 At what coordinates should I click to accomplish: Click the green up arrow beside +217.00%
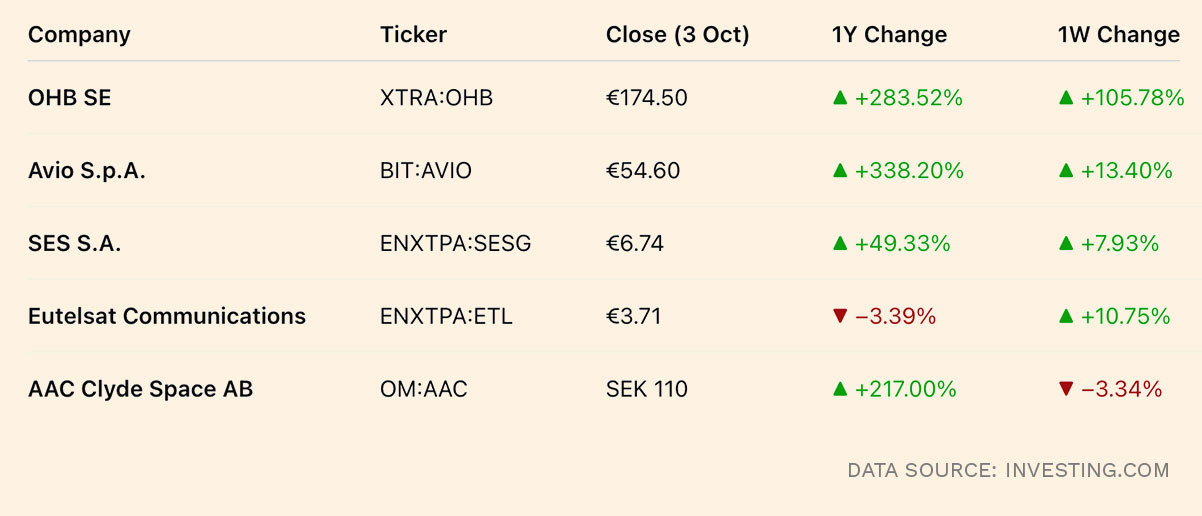(x=840, y=390)
